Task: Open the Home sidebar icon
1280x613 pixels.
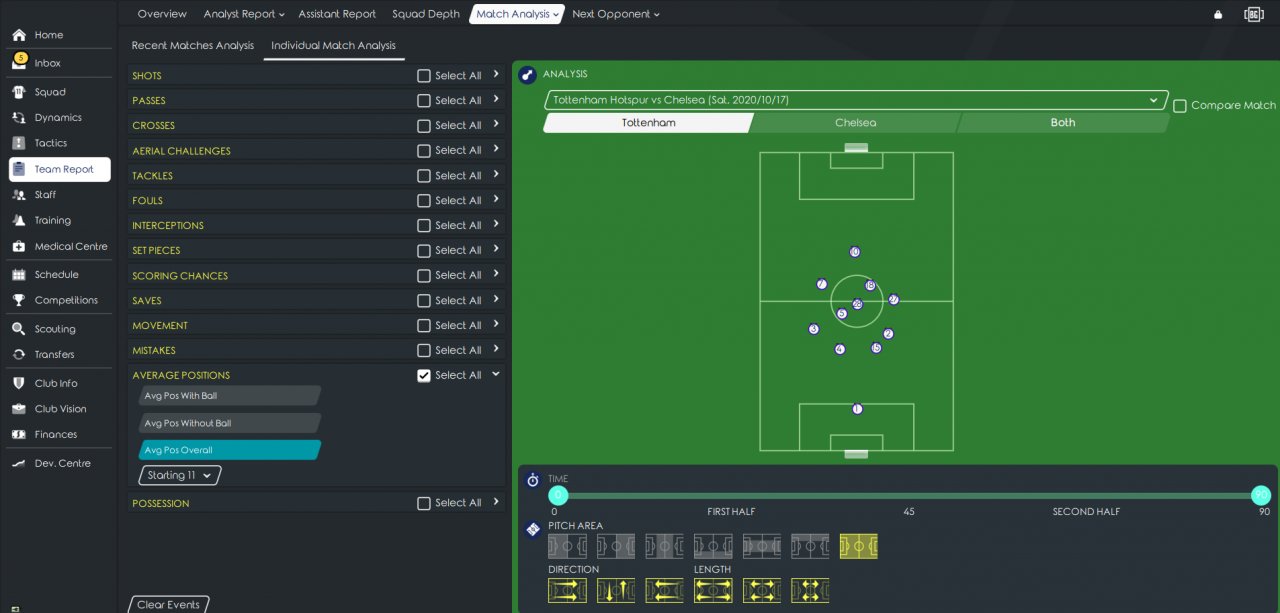Action: pyautogui.click(x=19, y=35)
